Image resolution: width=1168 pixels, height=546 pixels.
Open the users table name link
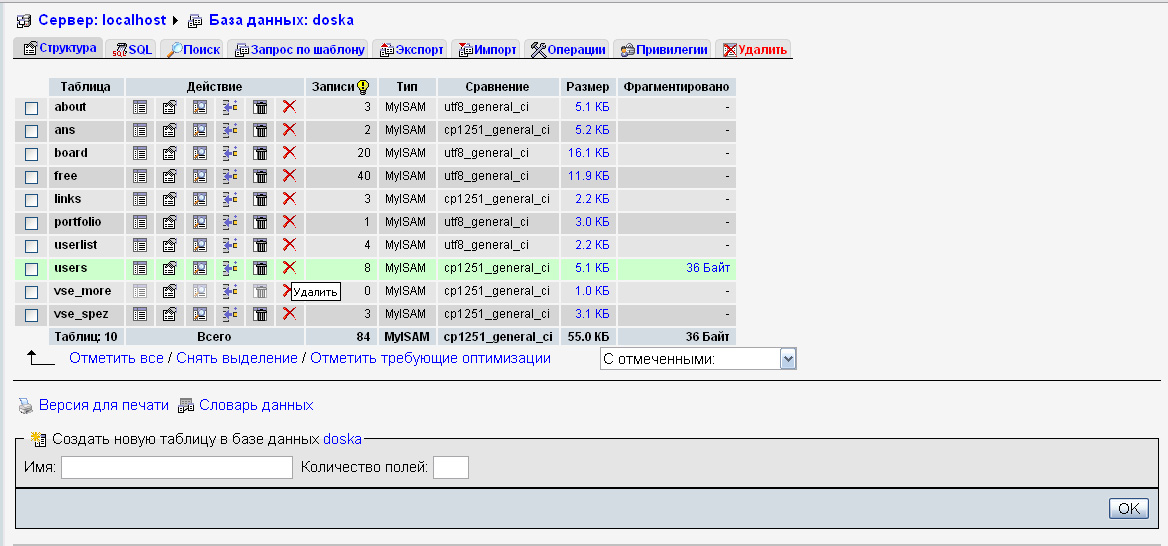[71, 268]
